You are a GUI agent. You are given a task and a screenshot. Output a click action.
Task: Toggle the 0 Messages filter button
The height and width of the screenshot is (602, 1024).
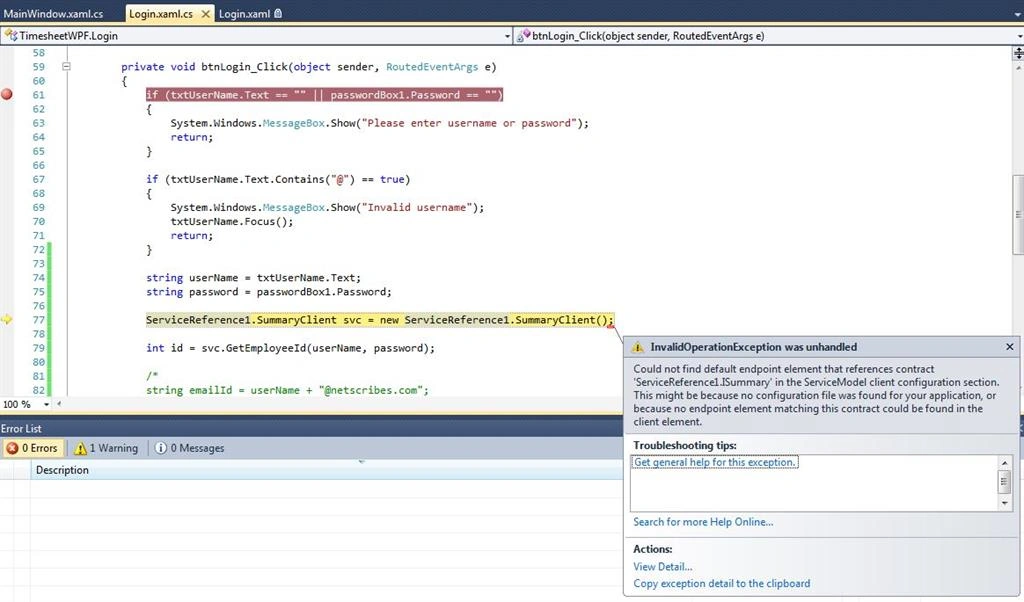pyautogui.click(x=190, y=448)
